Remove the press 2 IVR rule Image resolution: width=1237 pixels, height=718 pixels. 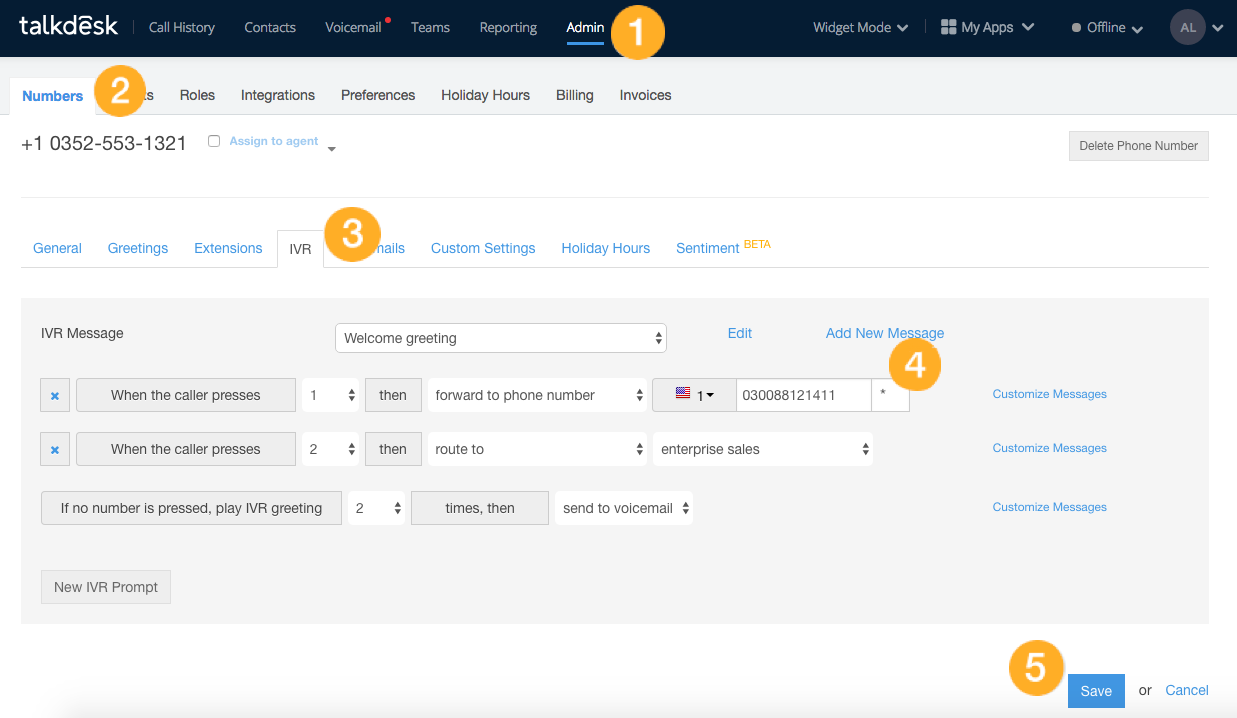[x=55, y=449]
